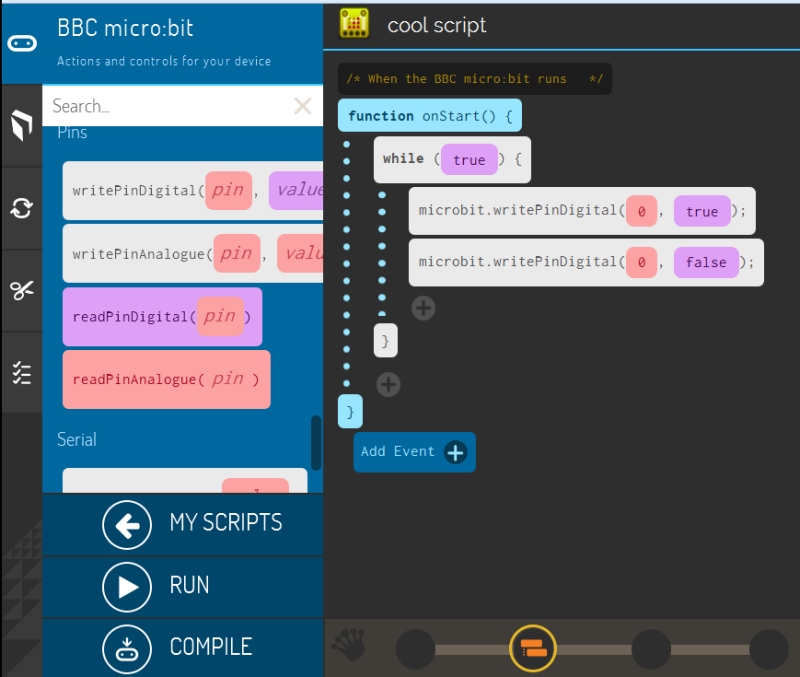
Task: Open the checklist category in sidebar
Action: click(x=21, y=373)
